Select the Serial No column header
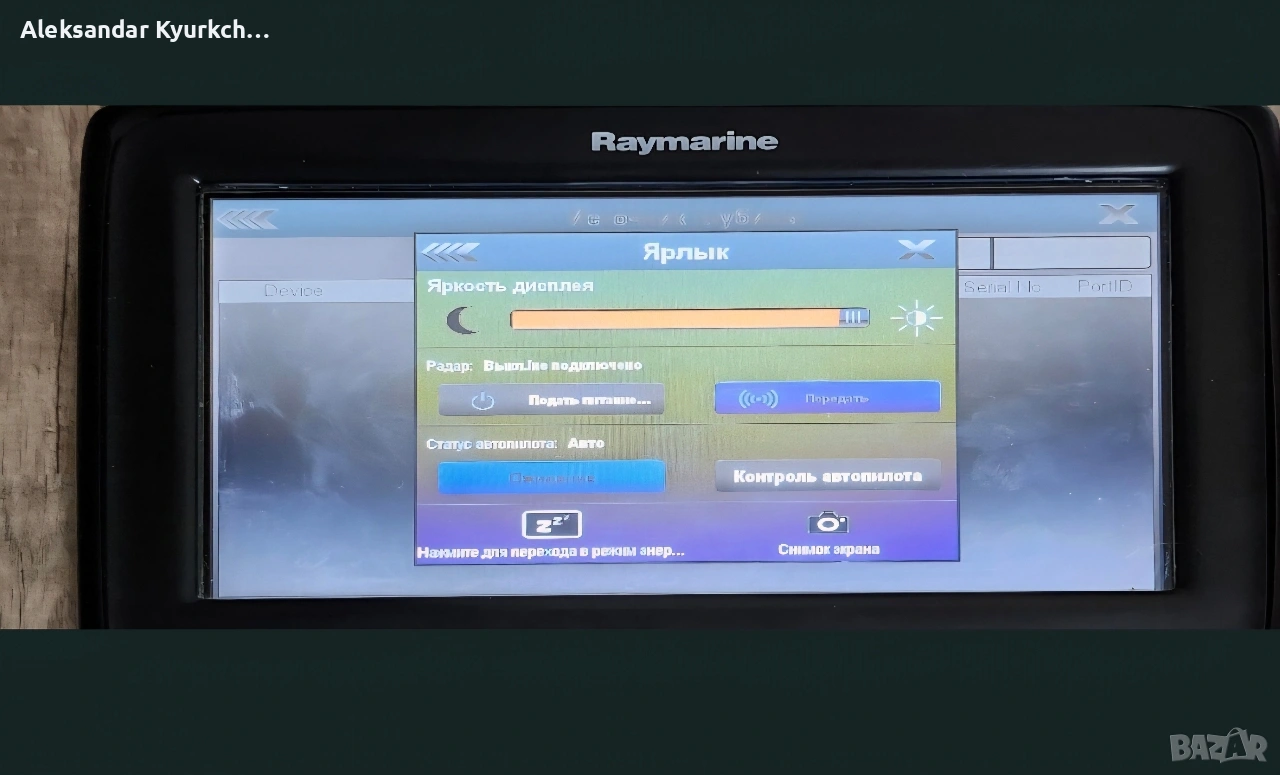This screenshot has height=775, width=1280. coord(1002,287)
